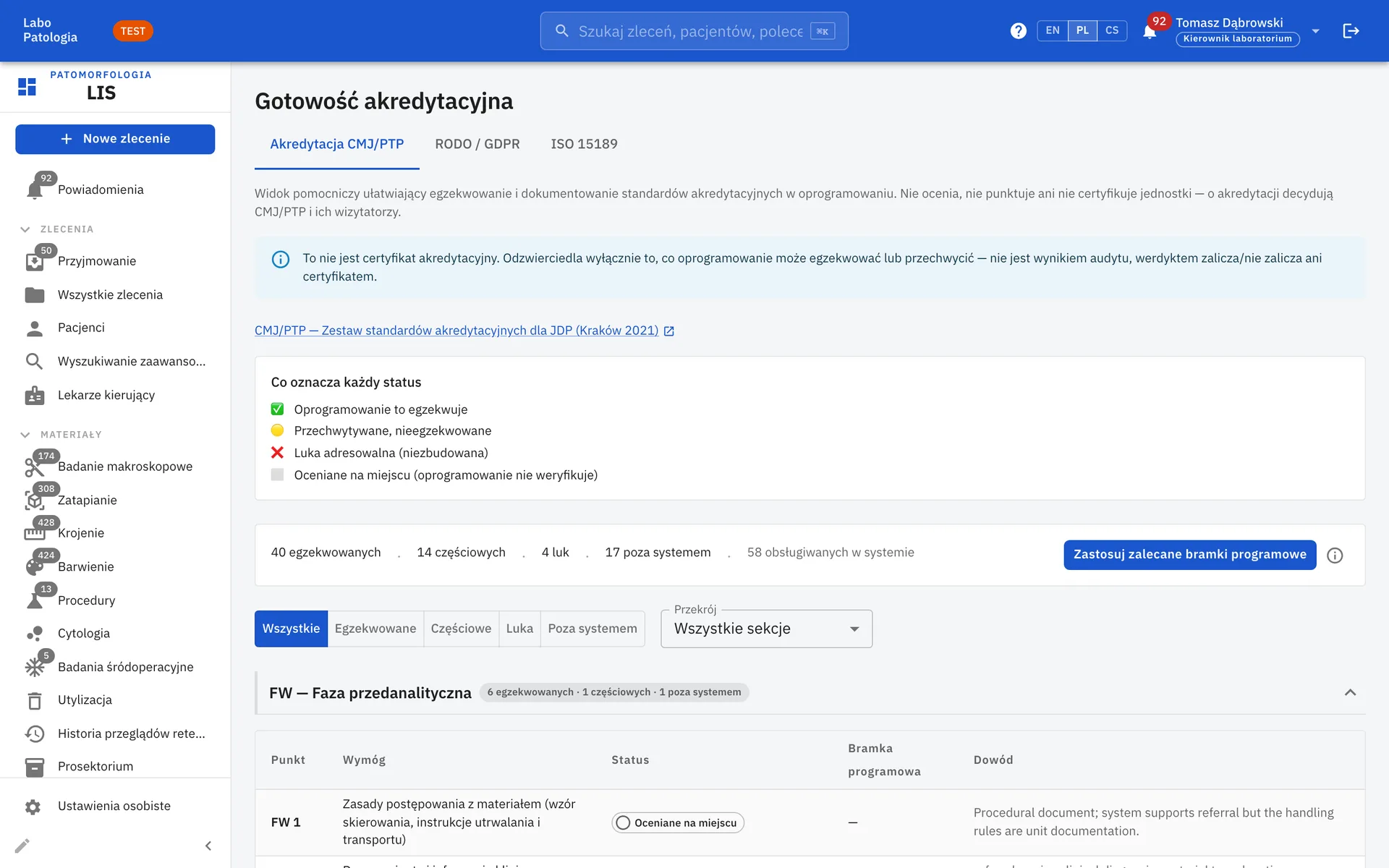Open Lekarze kierujący in sidebar
1389x868 pixels.
[116, 395]
